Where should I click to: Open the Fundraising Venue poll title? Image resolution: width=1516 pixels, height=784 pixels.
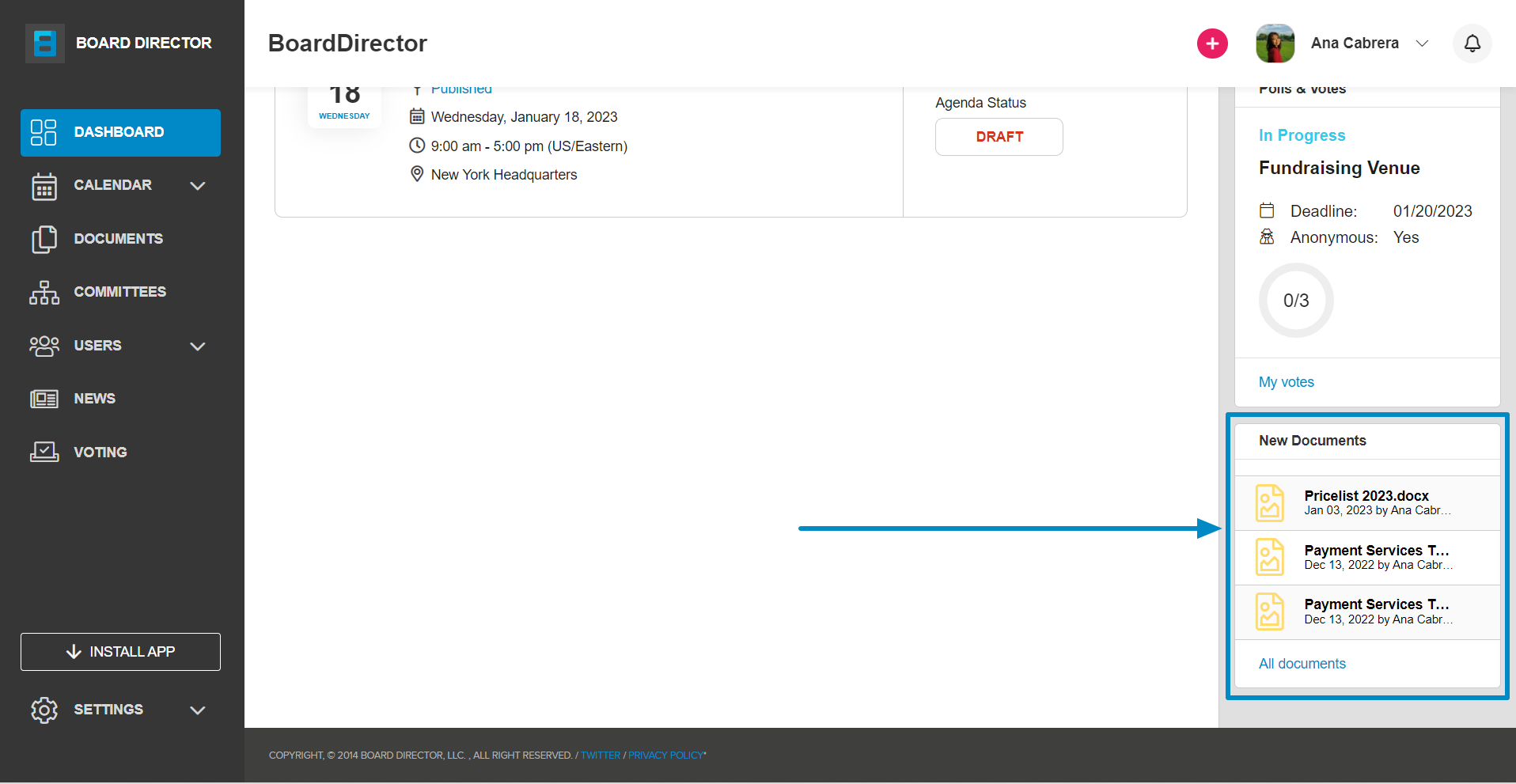[x=1339, y=168]
